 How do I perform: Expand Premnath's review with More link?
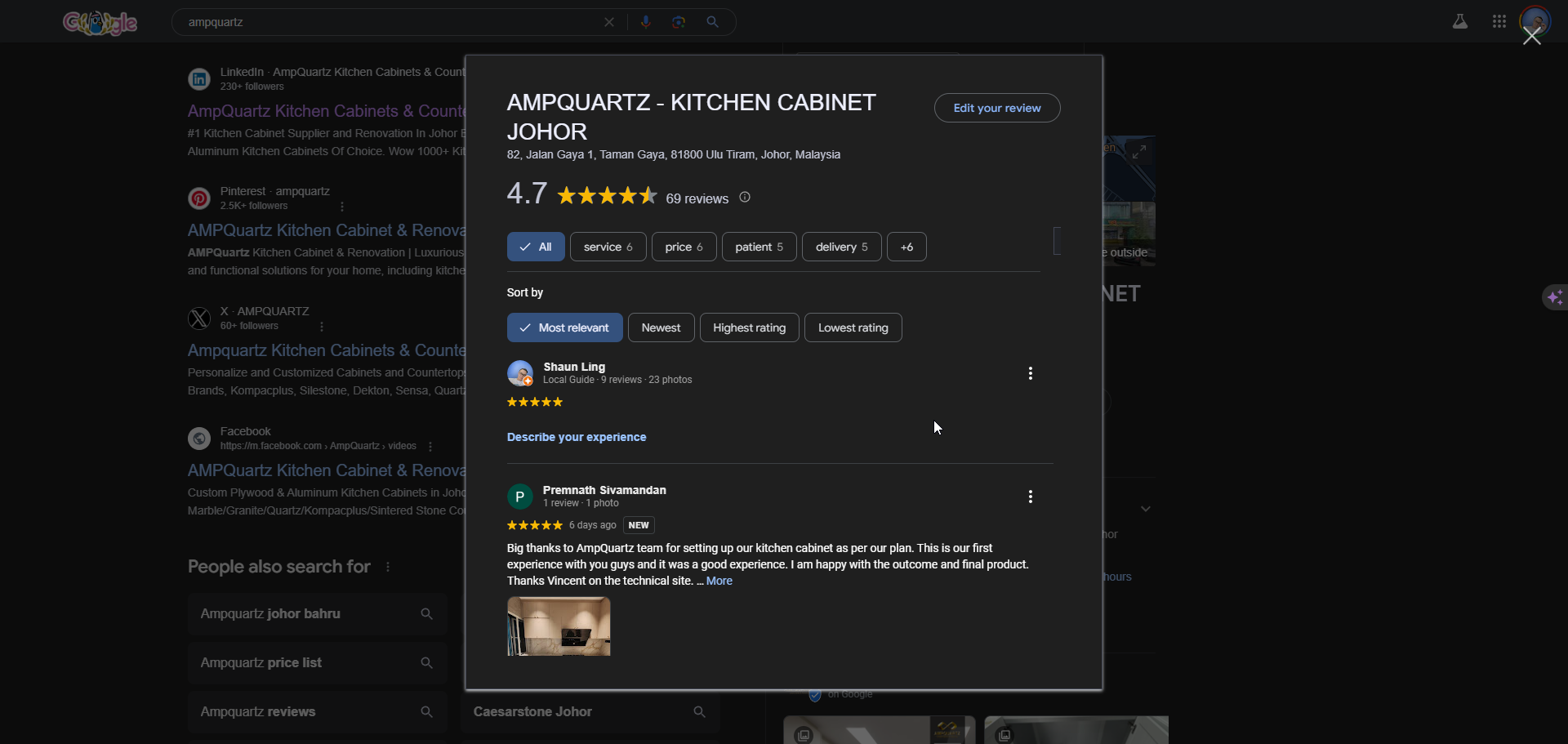point(719,581)
